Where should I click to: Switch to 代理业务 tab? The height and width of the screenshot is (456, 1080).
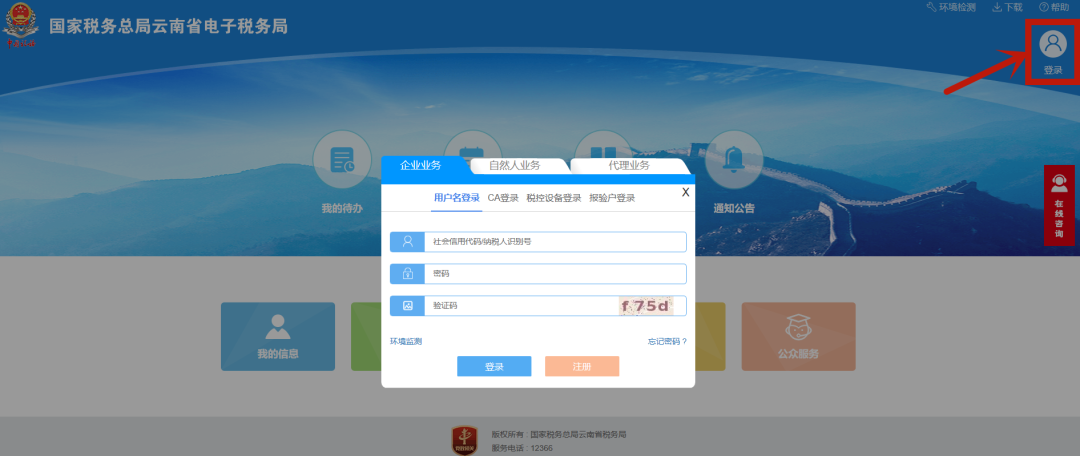point(629,165)
